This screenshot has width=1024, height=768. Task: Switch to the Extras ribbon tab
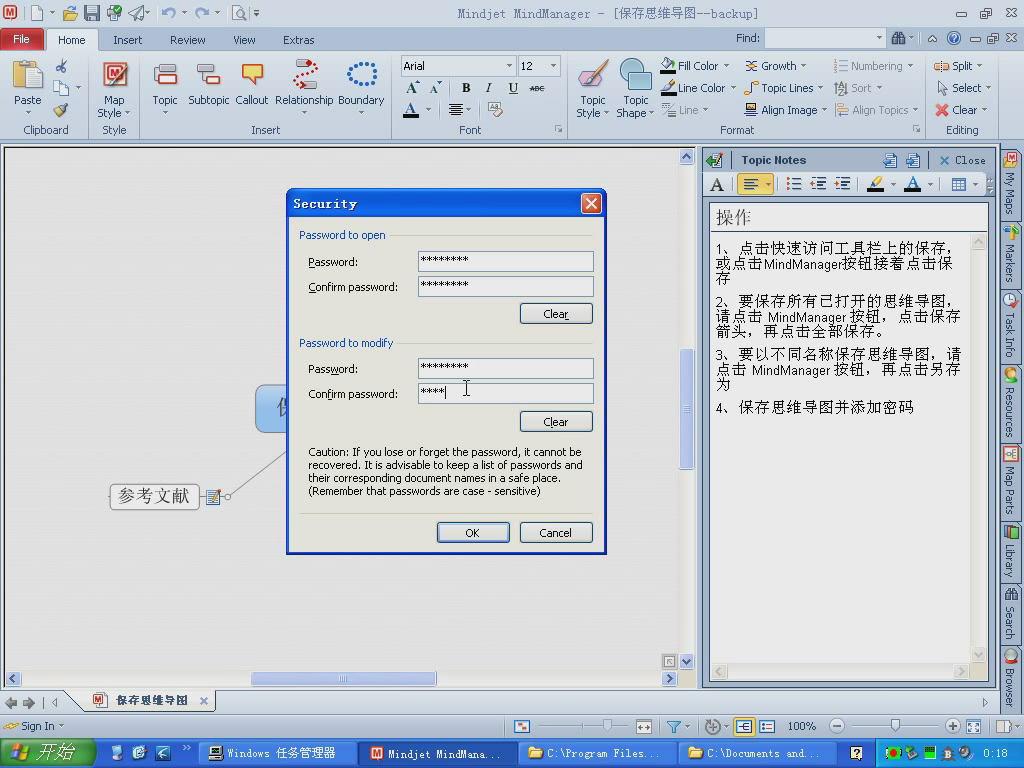[x=298, y=40]
